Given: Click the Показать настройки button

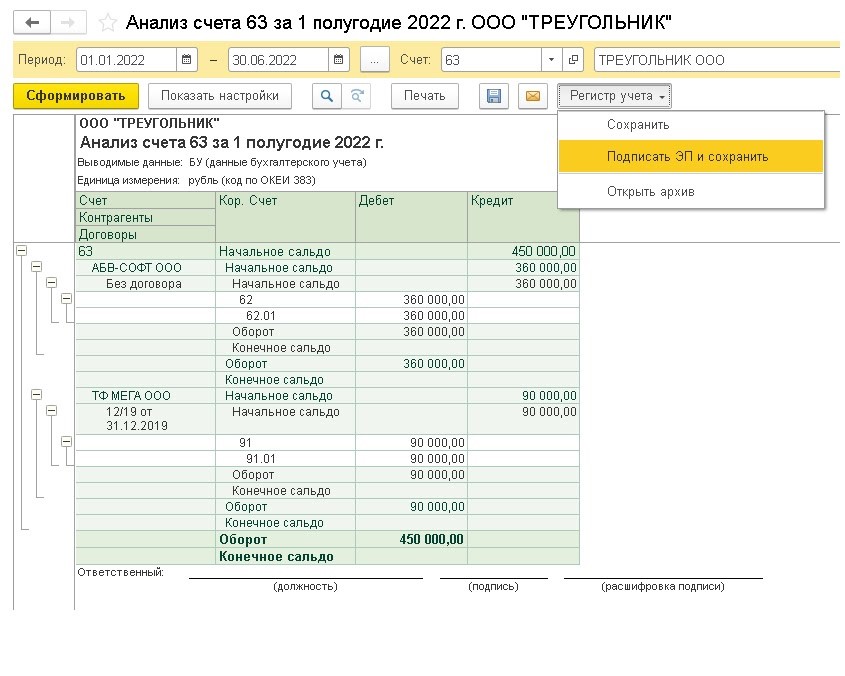Looking at the screenshot, I should point(220,96).
